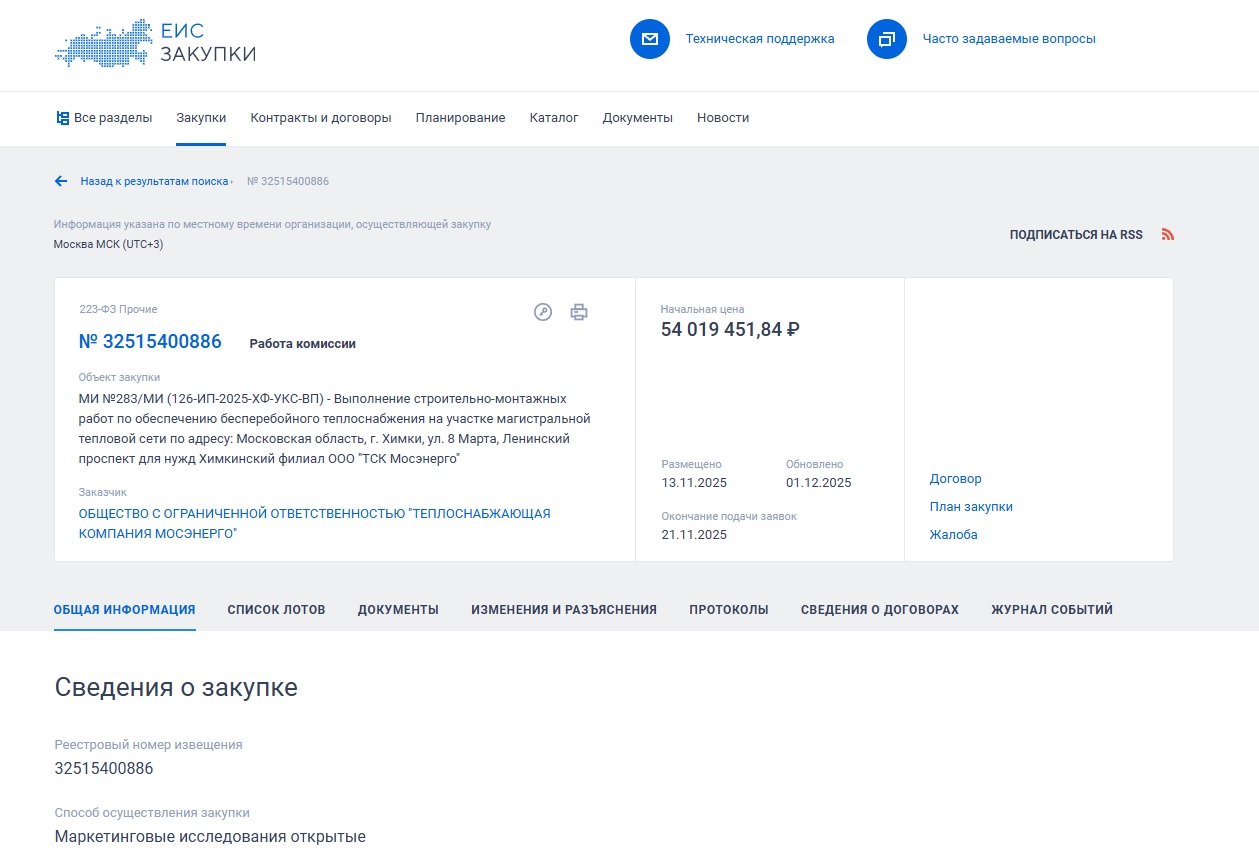Click the FAQ round blue icon
Viewport: 1259px width, 861px height.
(x=886, y=39)
